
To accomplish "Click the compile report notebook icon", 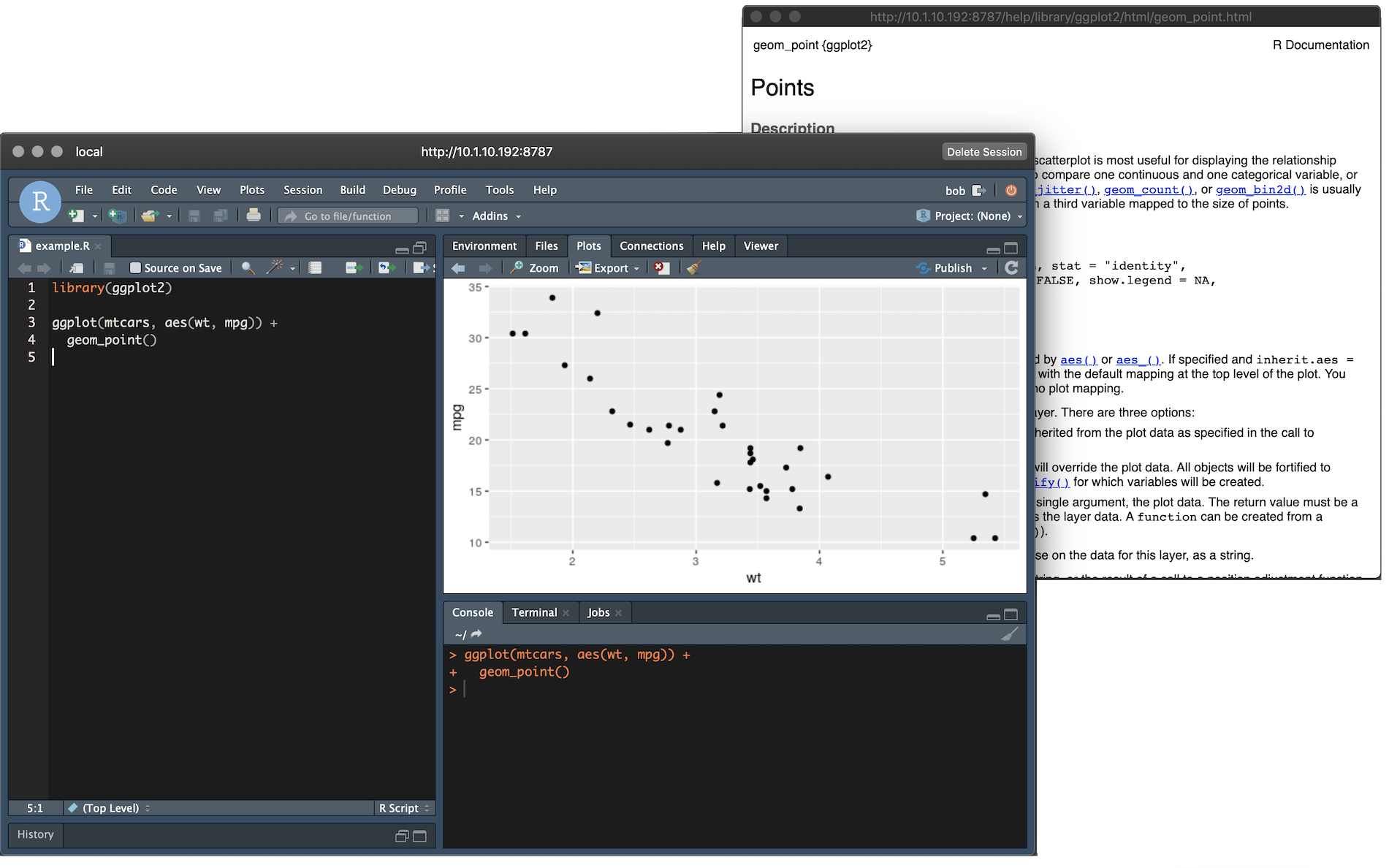I will [315, 268].
